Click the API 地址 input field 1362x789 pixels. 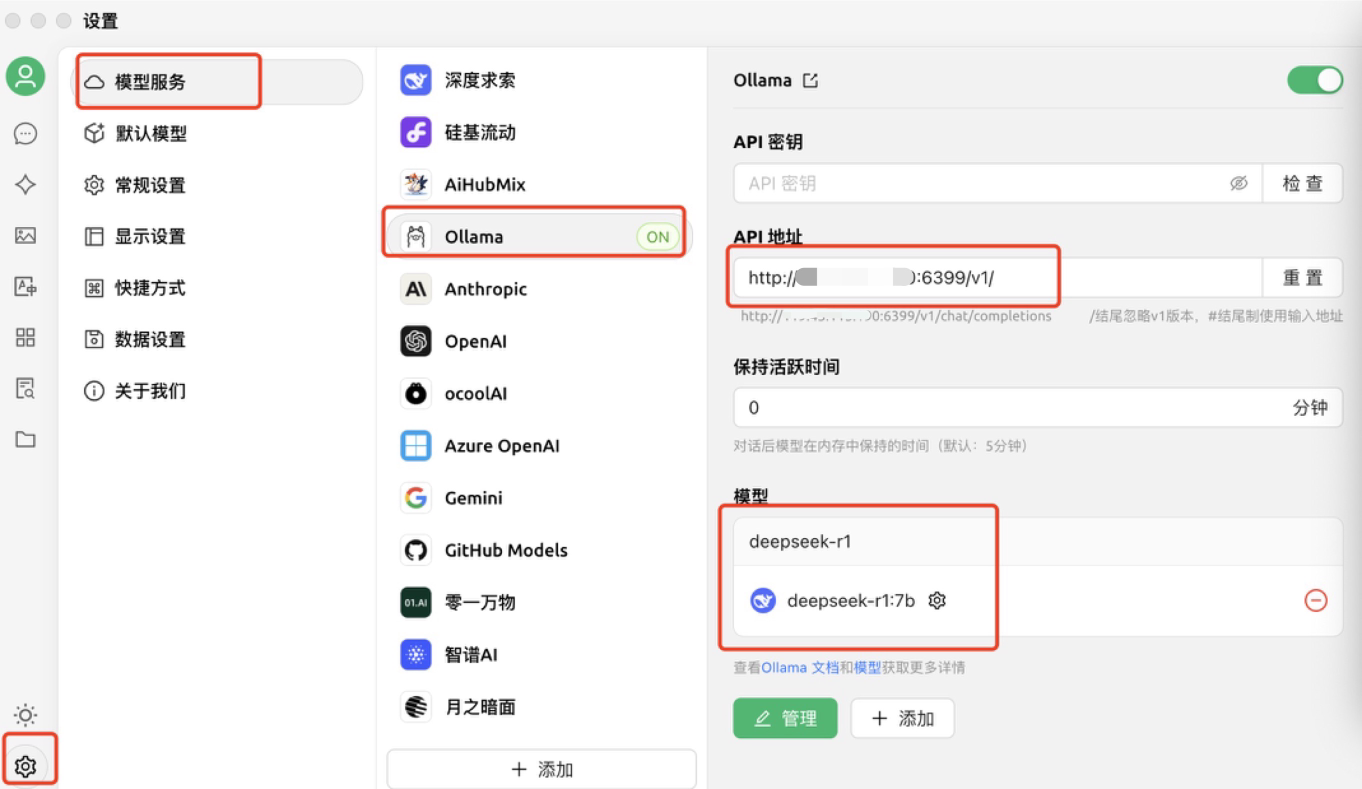[x=997, y=278]
